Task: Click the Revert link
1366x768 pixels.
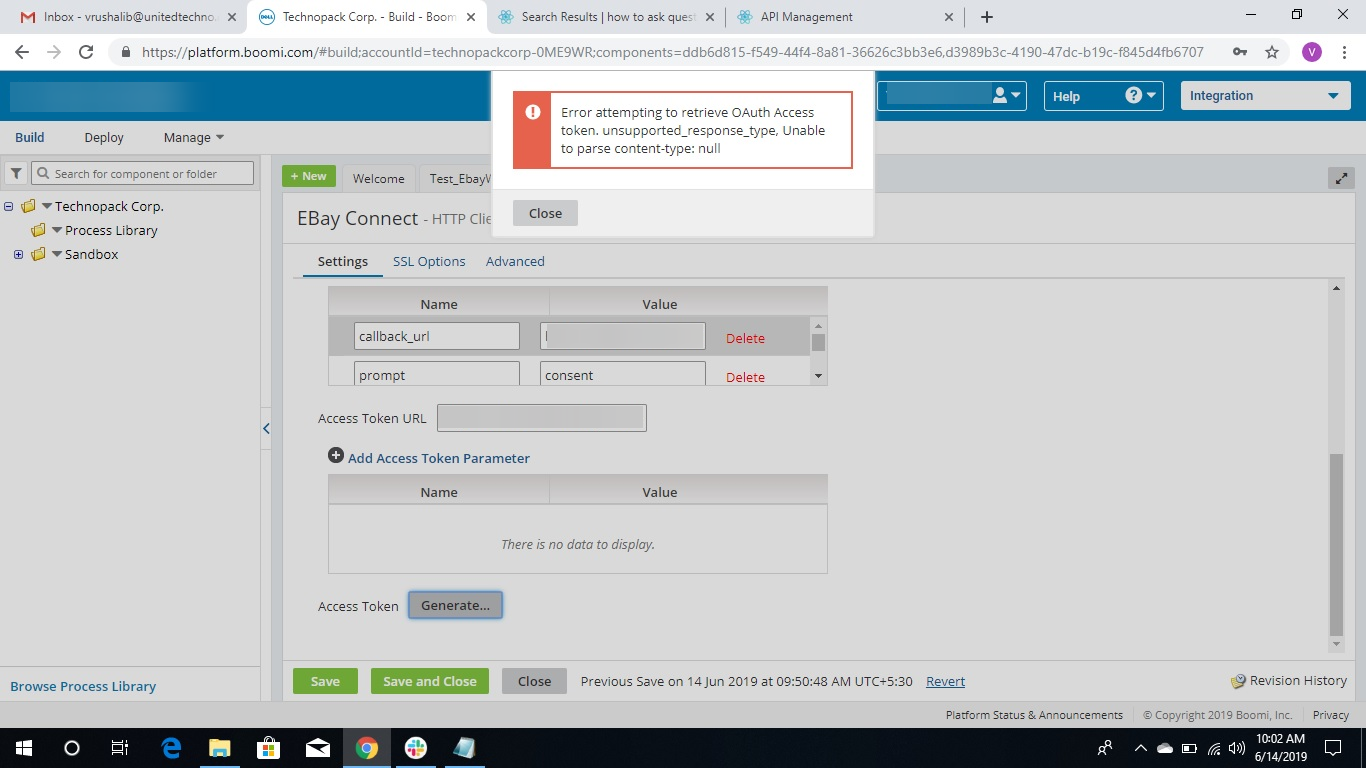Action: 945,681
